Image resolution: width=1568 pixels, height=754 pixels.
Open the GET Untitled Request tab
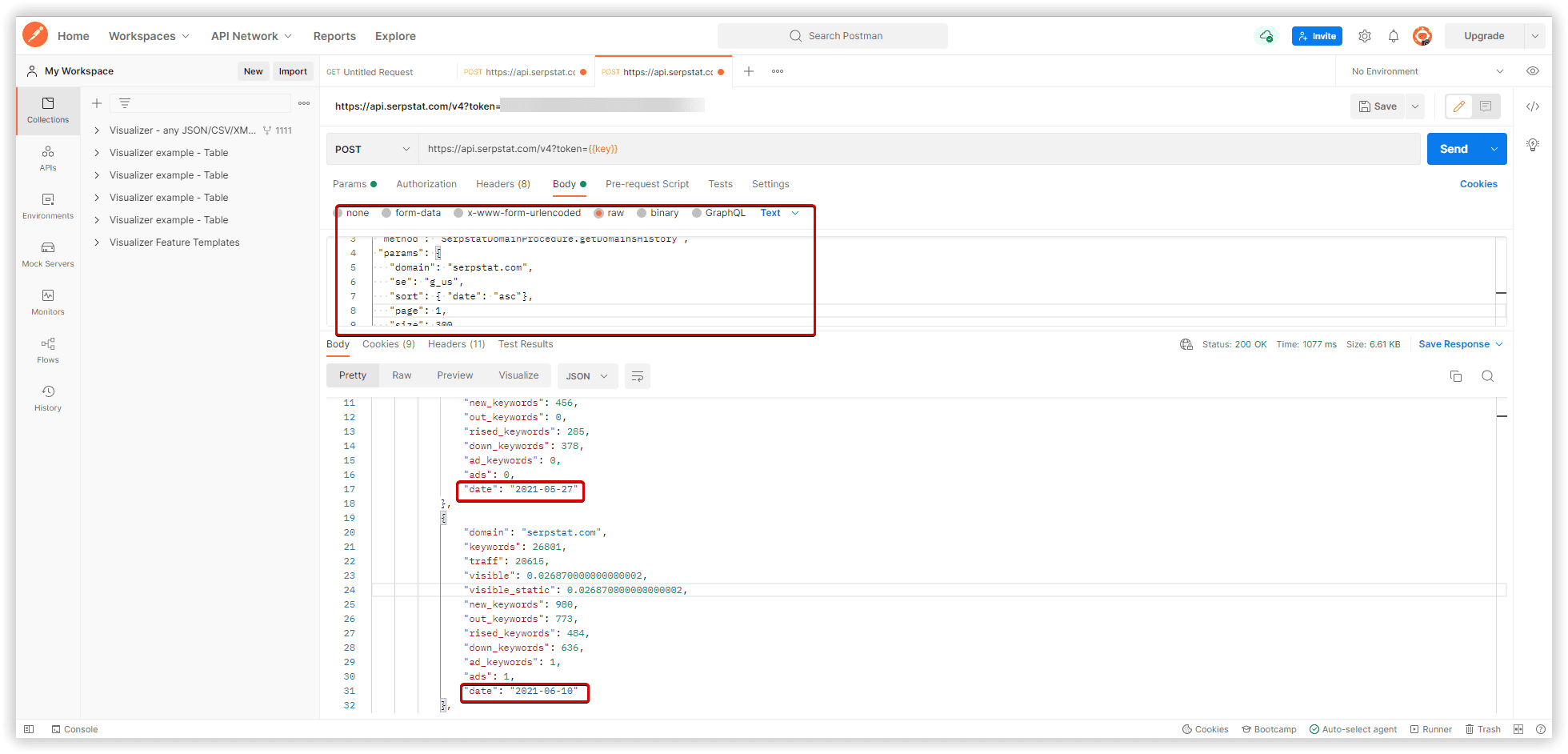[389, 72]
